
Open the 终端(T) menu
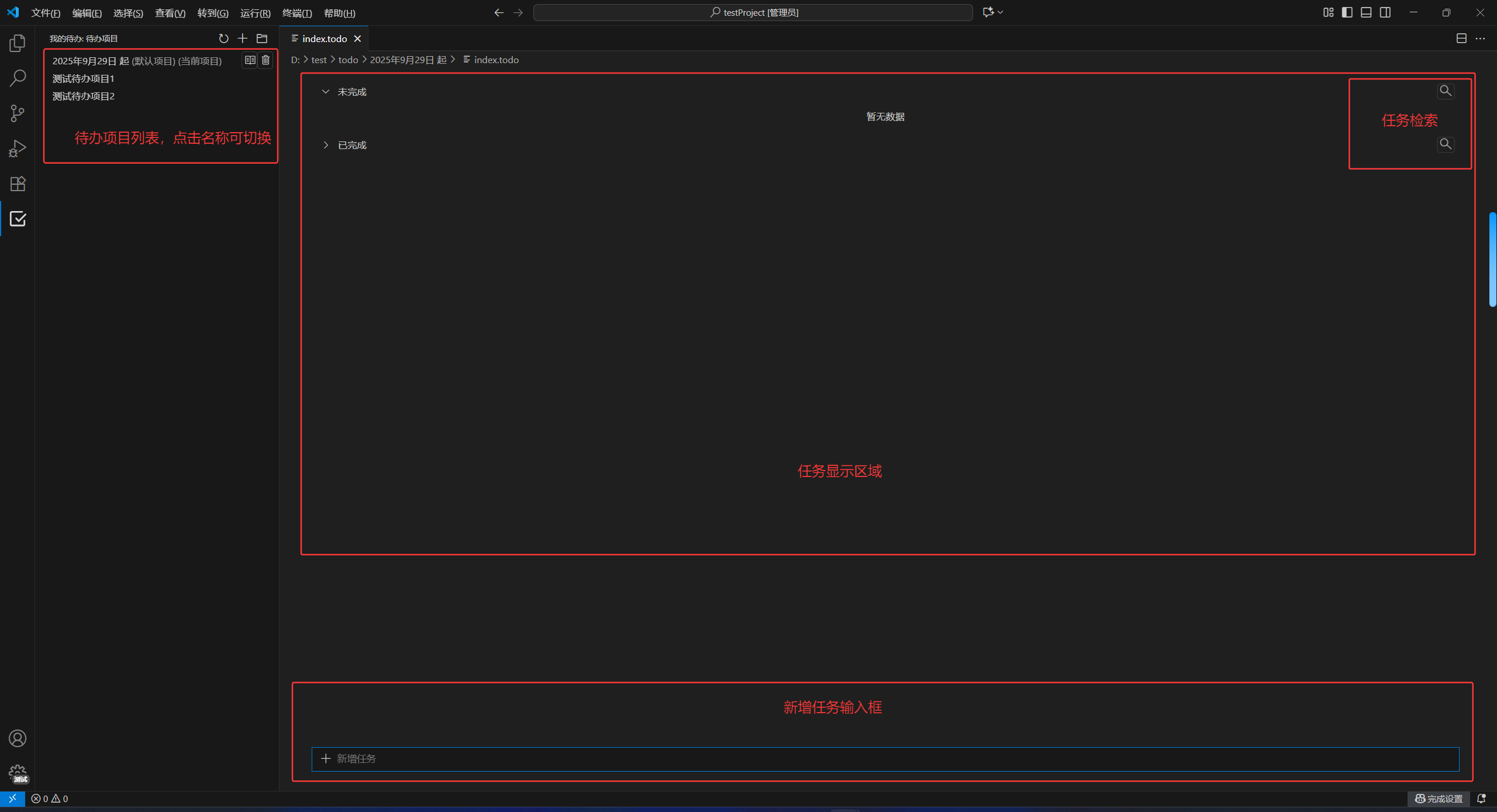point(297,13)
